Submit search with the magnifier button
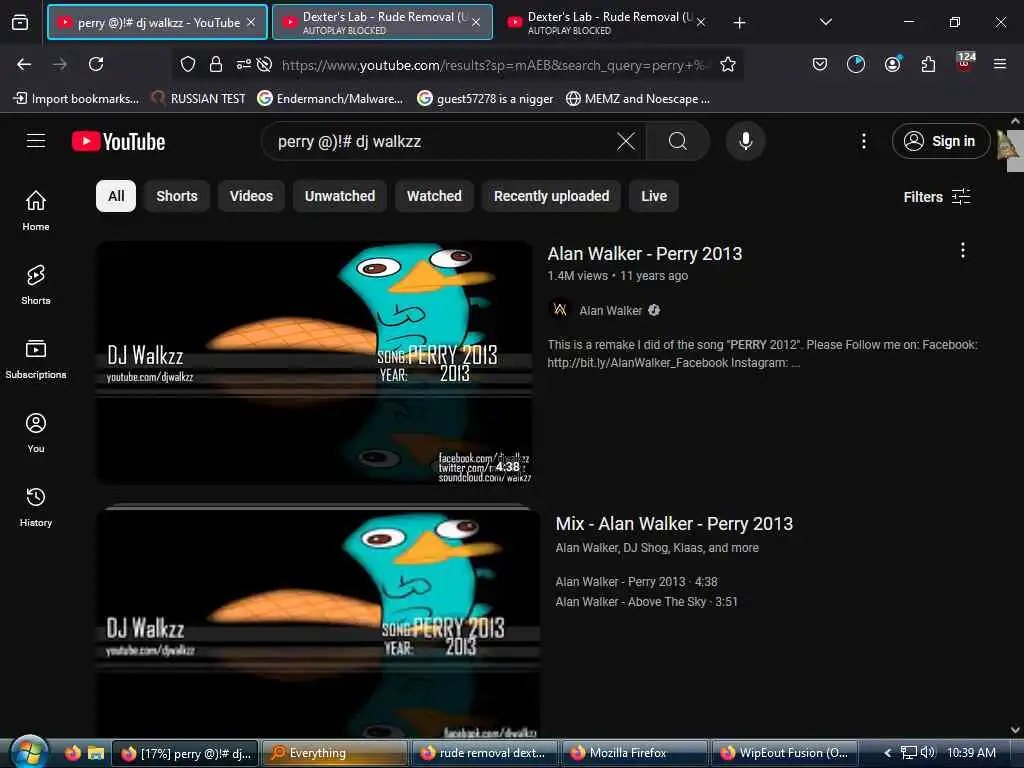The image size is (1024, 768). (678, 141)
